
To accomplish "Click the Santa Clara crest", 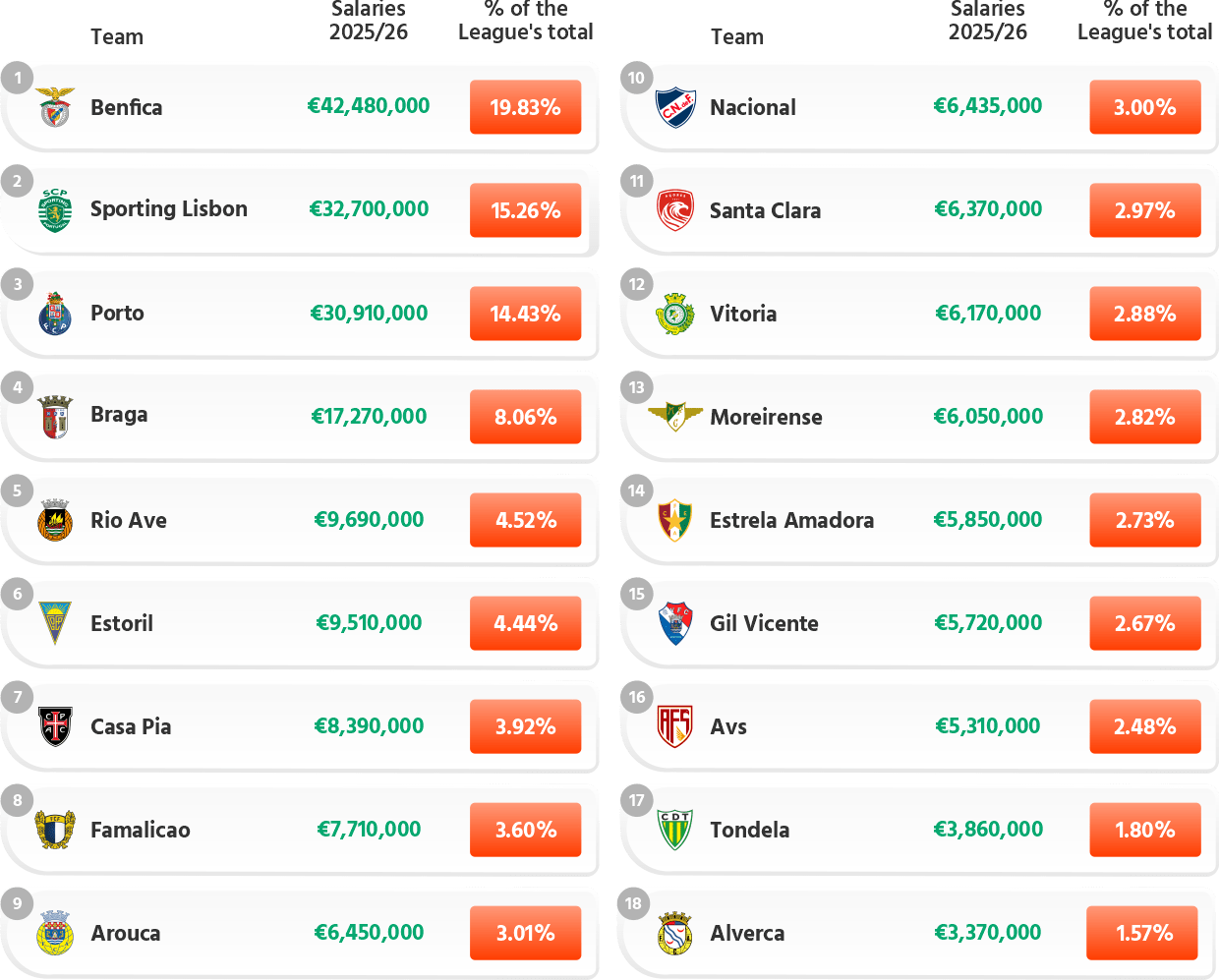I will coord(675,210).
